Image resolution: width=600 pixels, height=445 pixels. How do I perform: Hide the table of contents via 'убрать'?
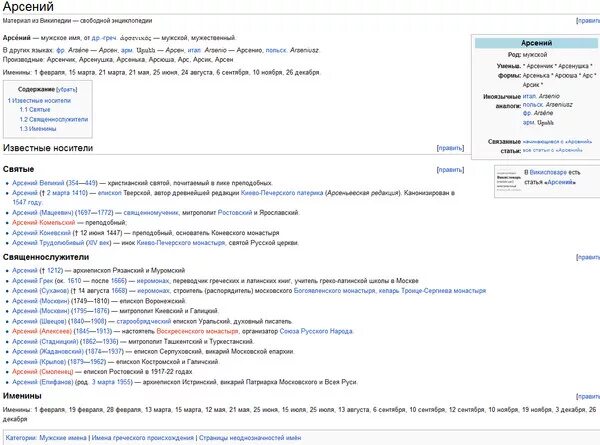point(67,90)
